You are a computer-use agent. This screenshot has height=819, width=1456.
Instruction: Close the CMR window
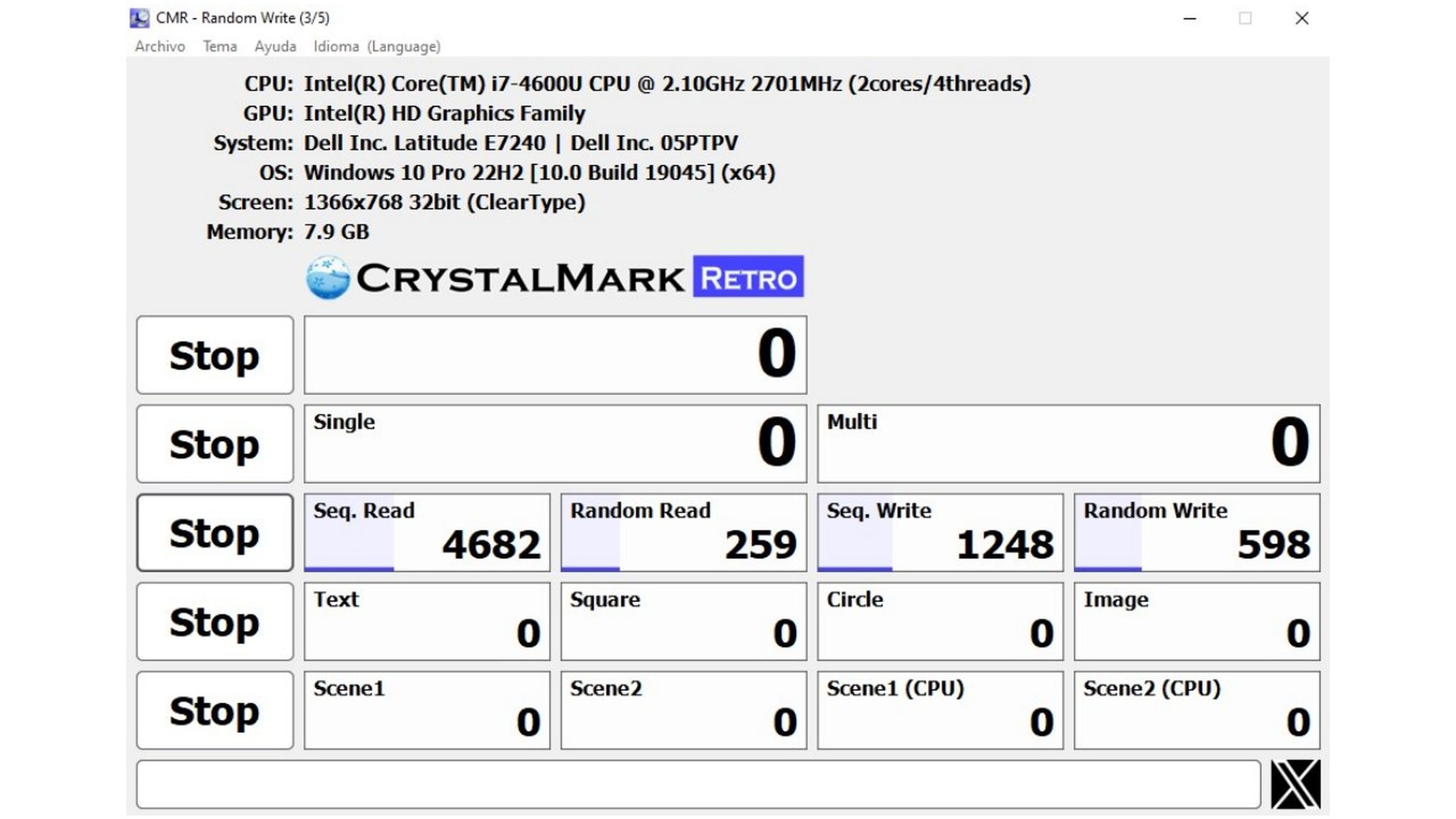point(1302,18)
